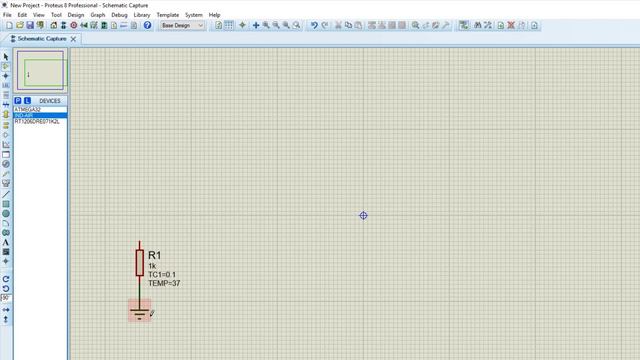Click the red X delete sheet icon
640x360 pixels.
511,25
